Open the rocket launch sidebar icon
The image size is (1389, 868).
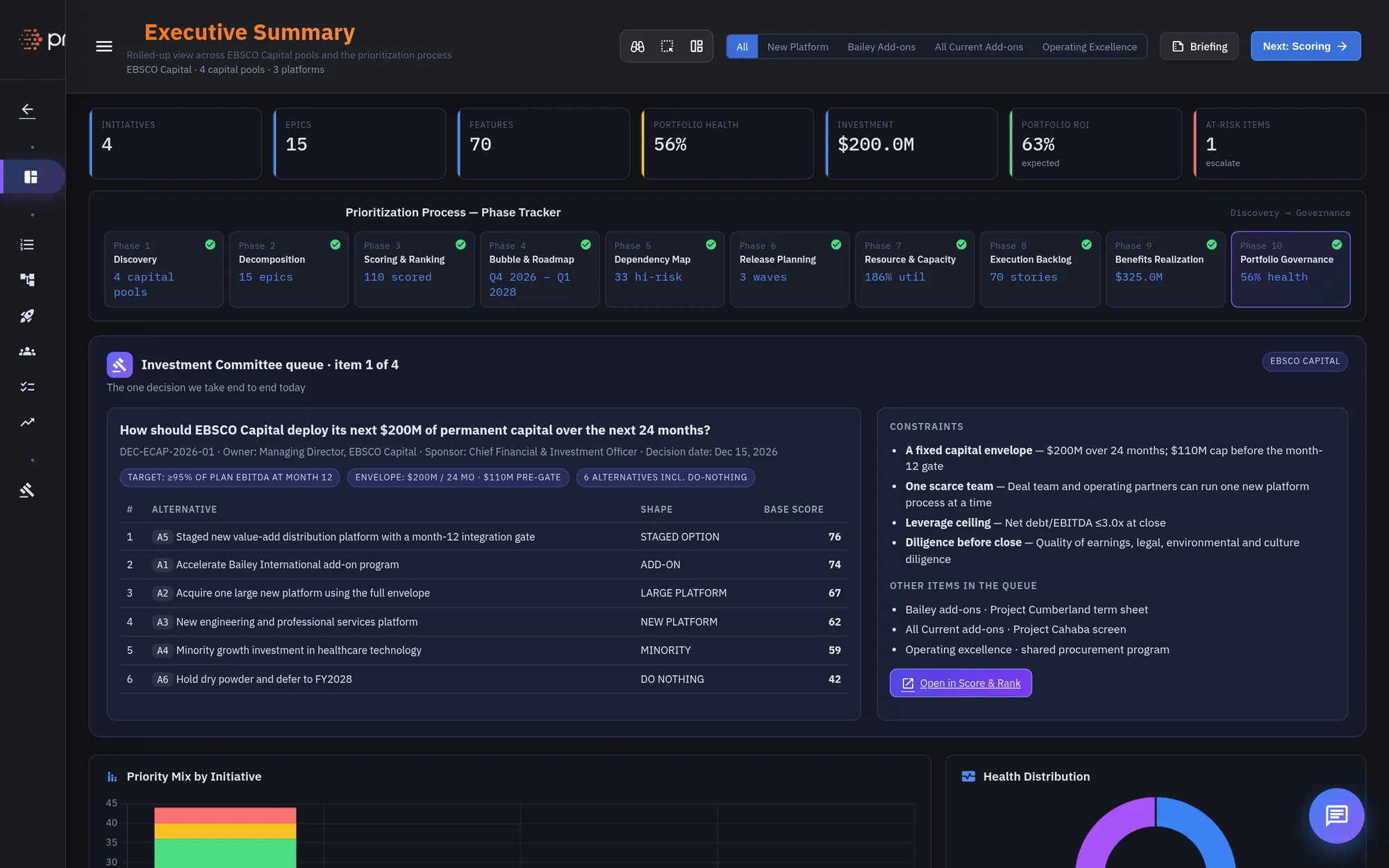click(x=27, y=316)
